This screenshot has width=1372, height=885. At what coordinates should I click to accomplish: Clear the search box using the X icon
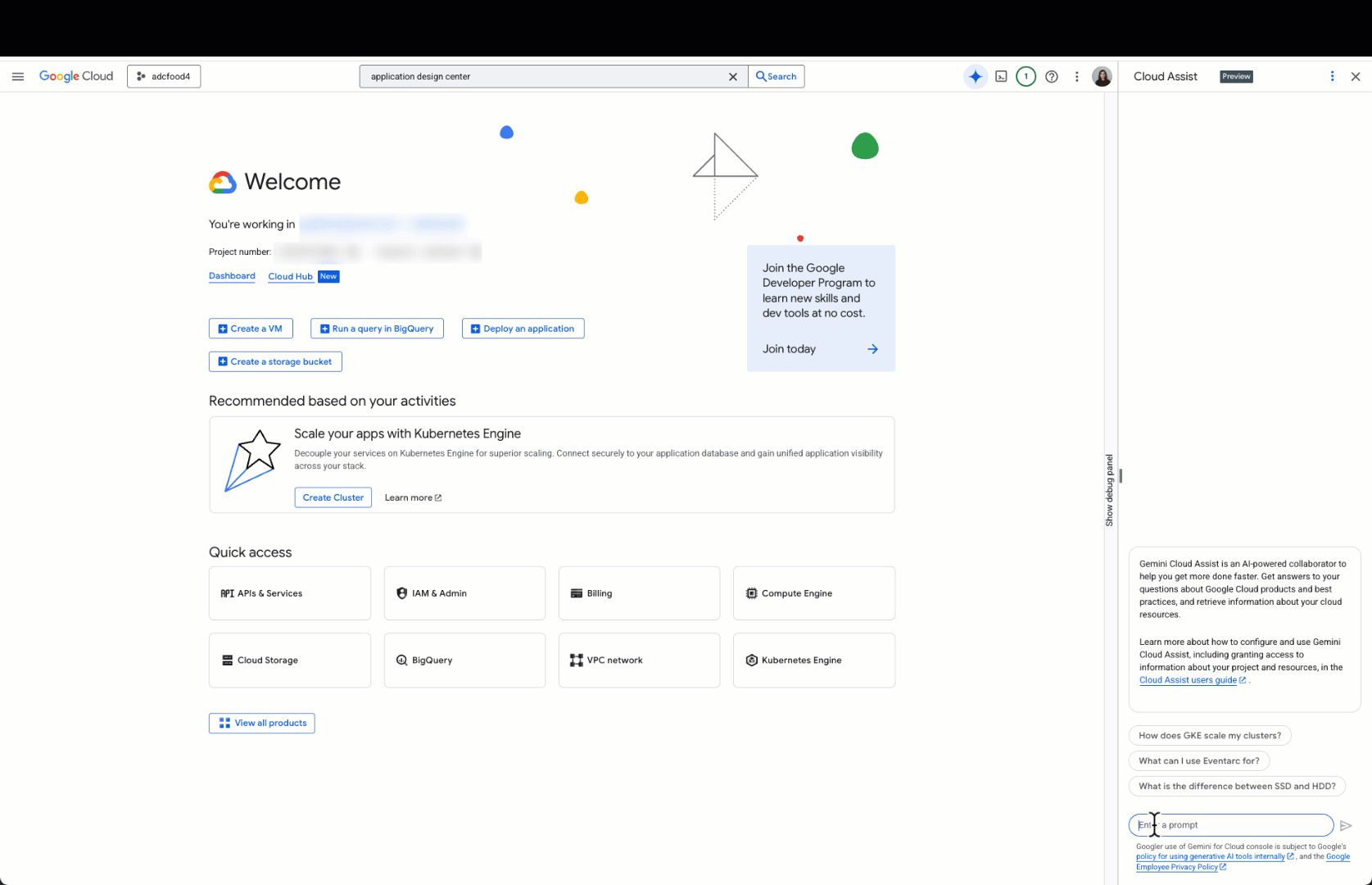click(x=731, y=76)
